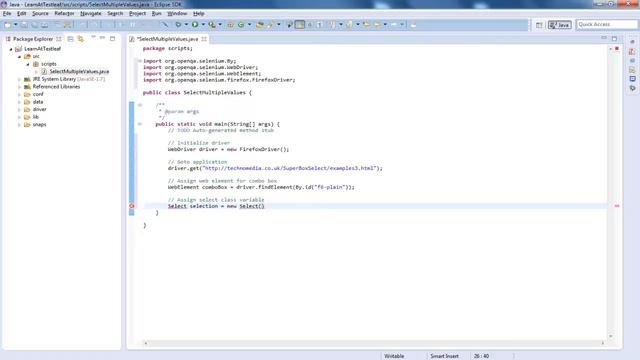The image size is (640, 360).
Task: Open the Package Explorer view menu
Action: tap(93, 37)
